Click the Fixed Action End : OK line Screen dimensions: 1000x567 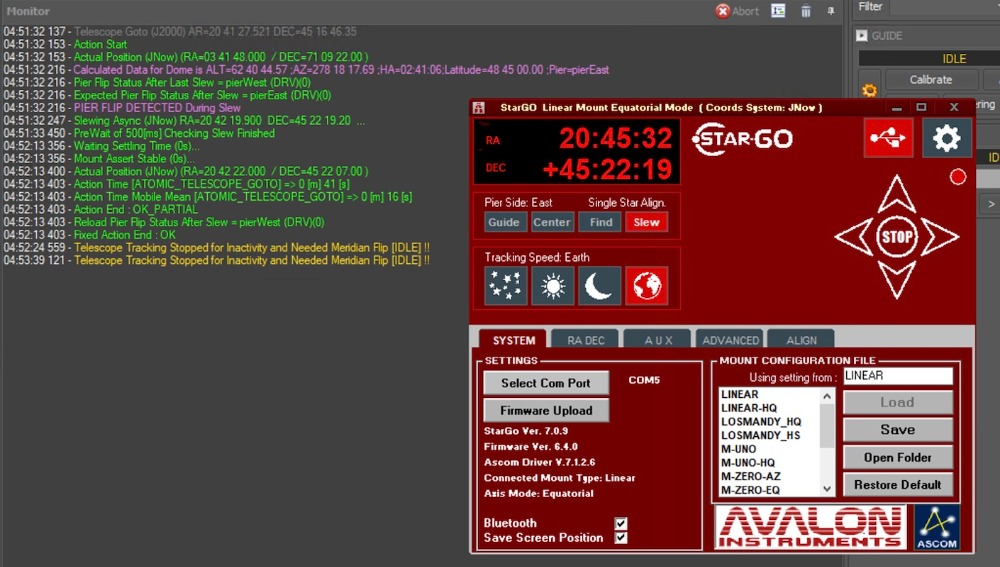(124, 235)
